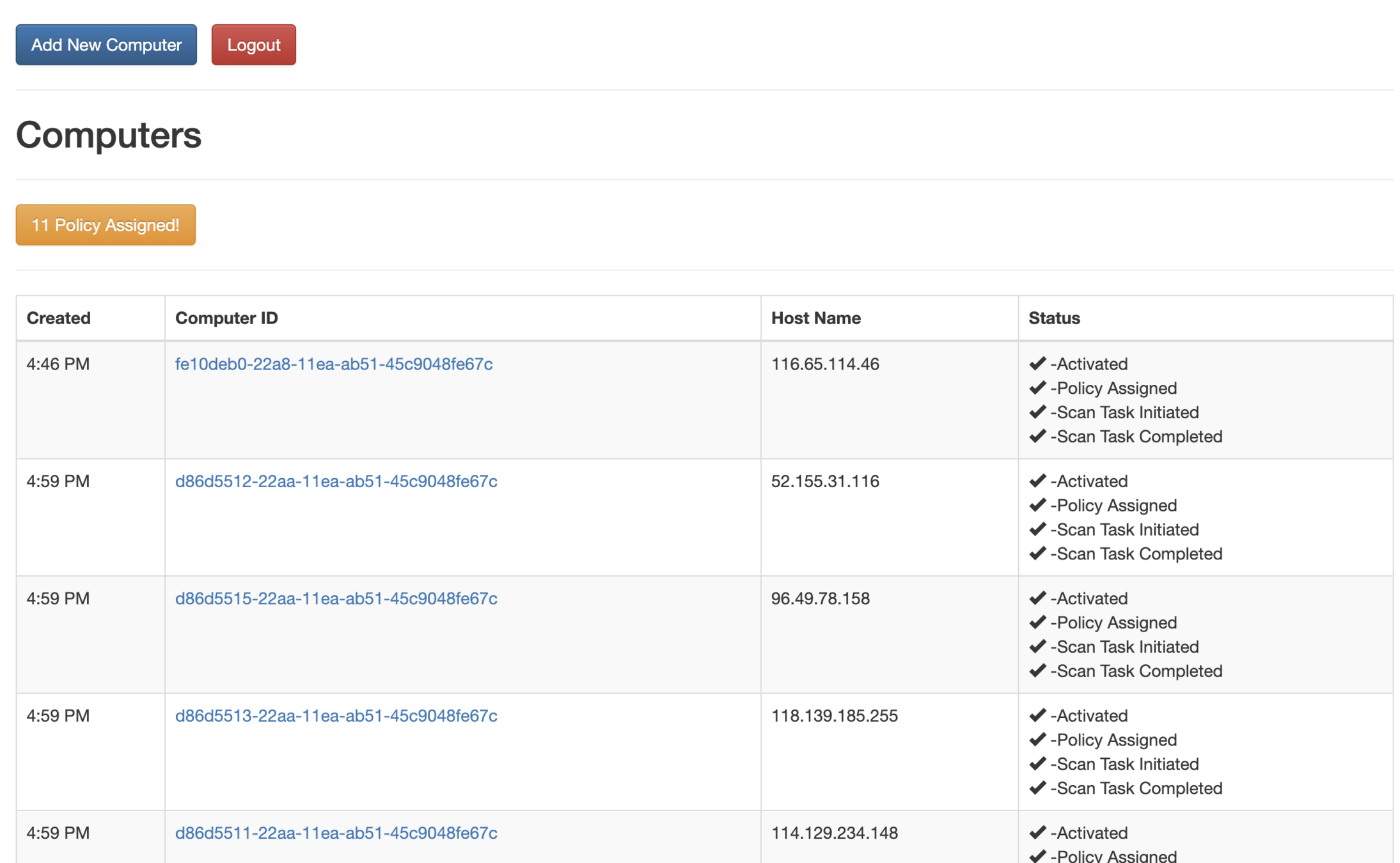Image resolution: width=1400 pixels, height=863 pixels.
Task: Open computer d86d5513-22aa-11ea-ab51-45c9048fe67c link
Action: [336, 715]
